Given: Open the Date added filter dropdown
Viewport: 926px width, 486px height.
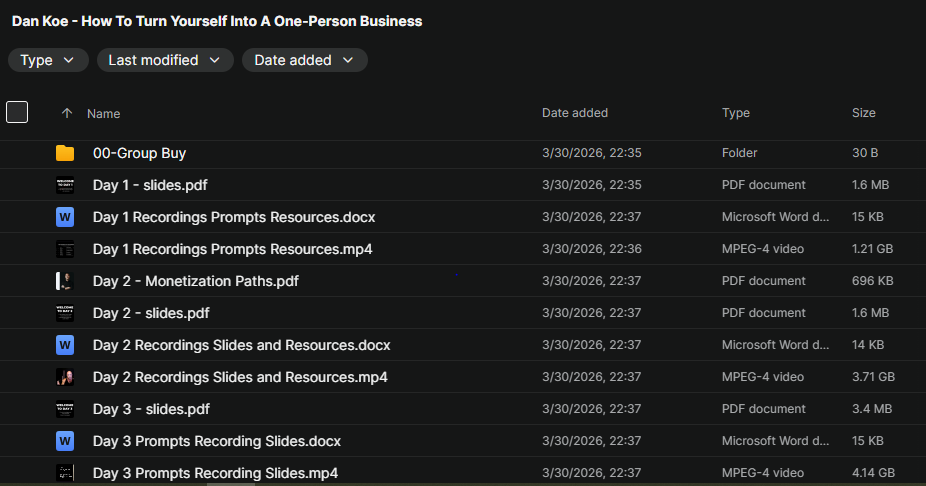Looking at the screenshot, I should point(304,60).
